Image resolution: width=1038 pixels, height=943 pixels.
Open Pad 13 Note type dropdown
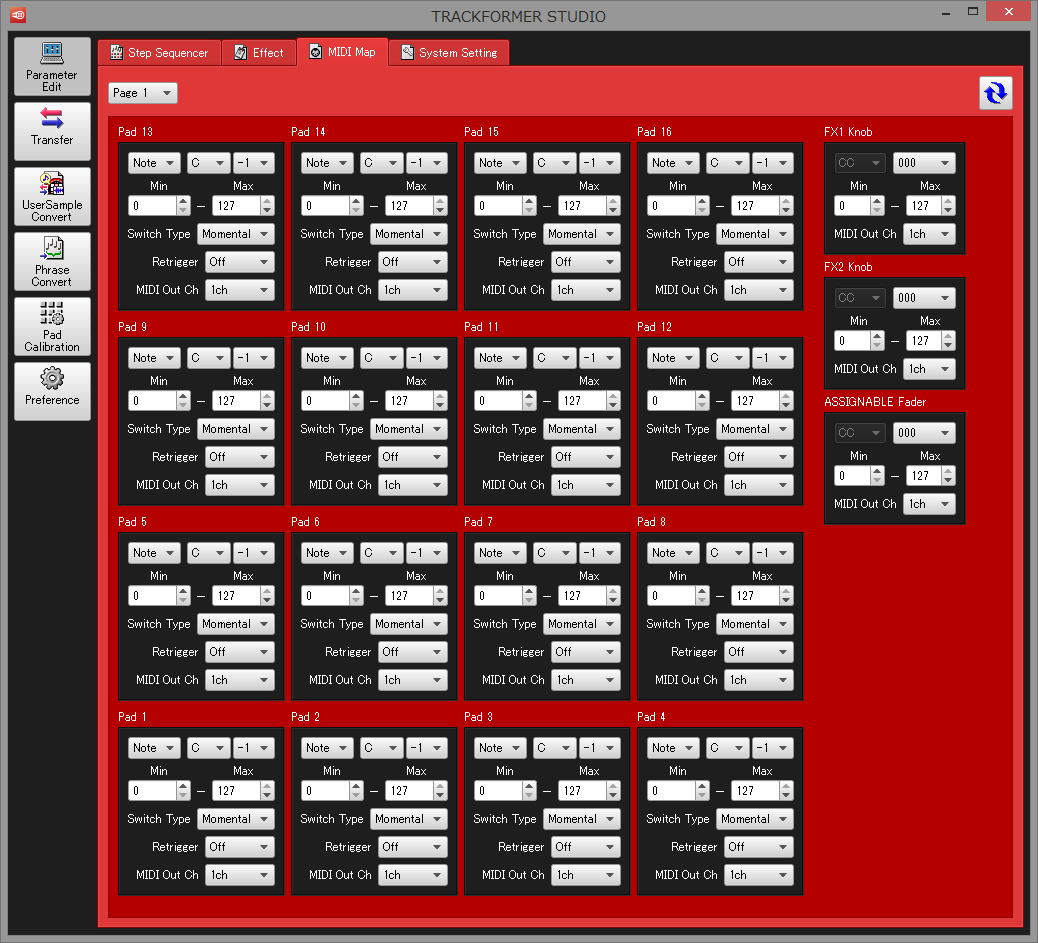tap(154, 163)
